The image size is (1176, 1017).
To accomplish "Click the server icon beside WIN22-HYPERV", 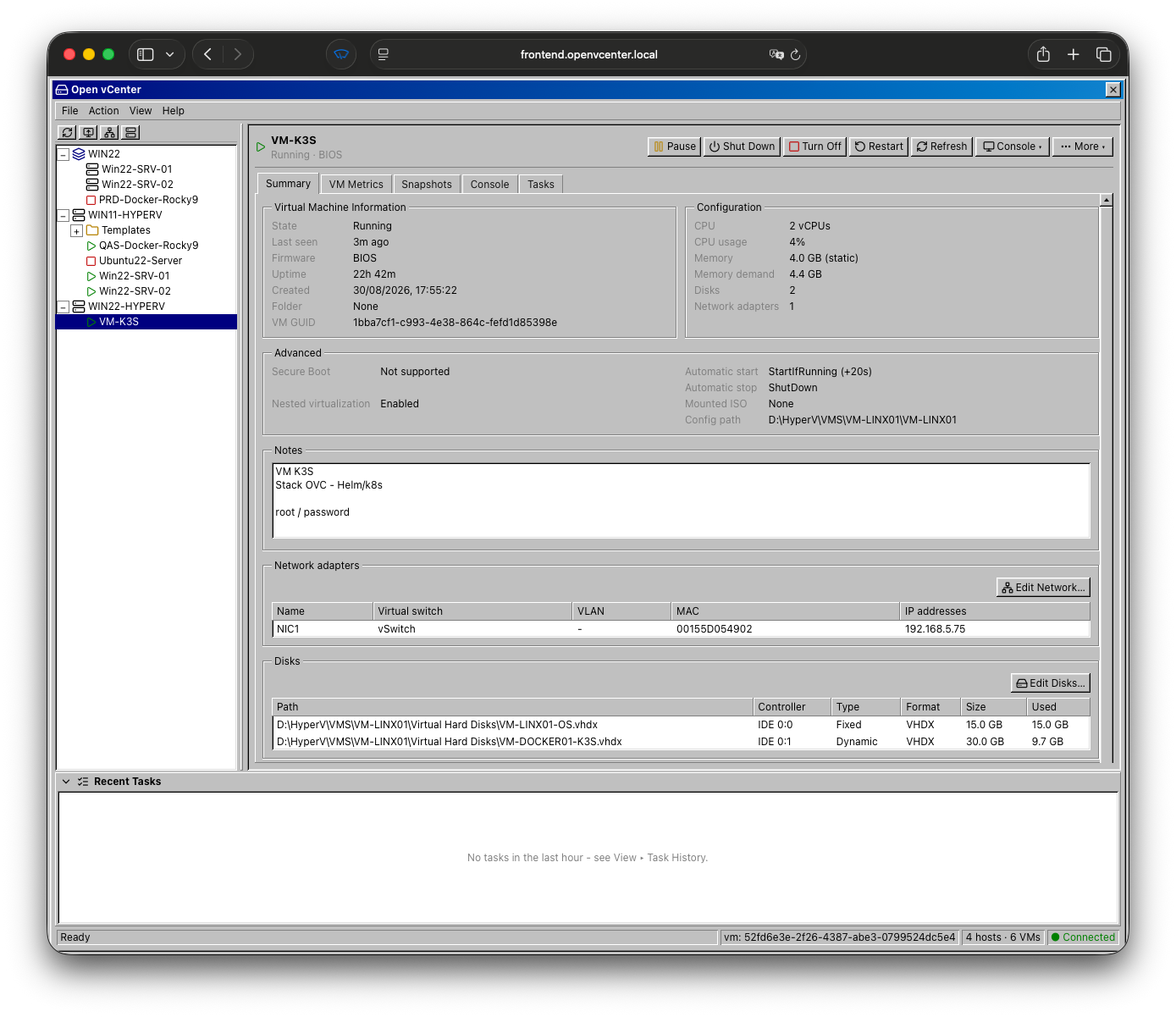I will (x=79, y=307).
